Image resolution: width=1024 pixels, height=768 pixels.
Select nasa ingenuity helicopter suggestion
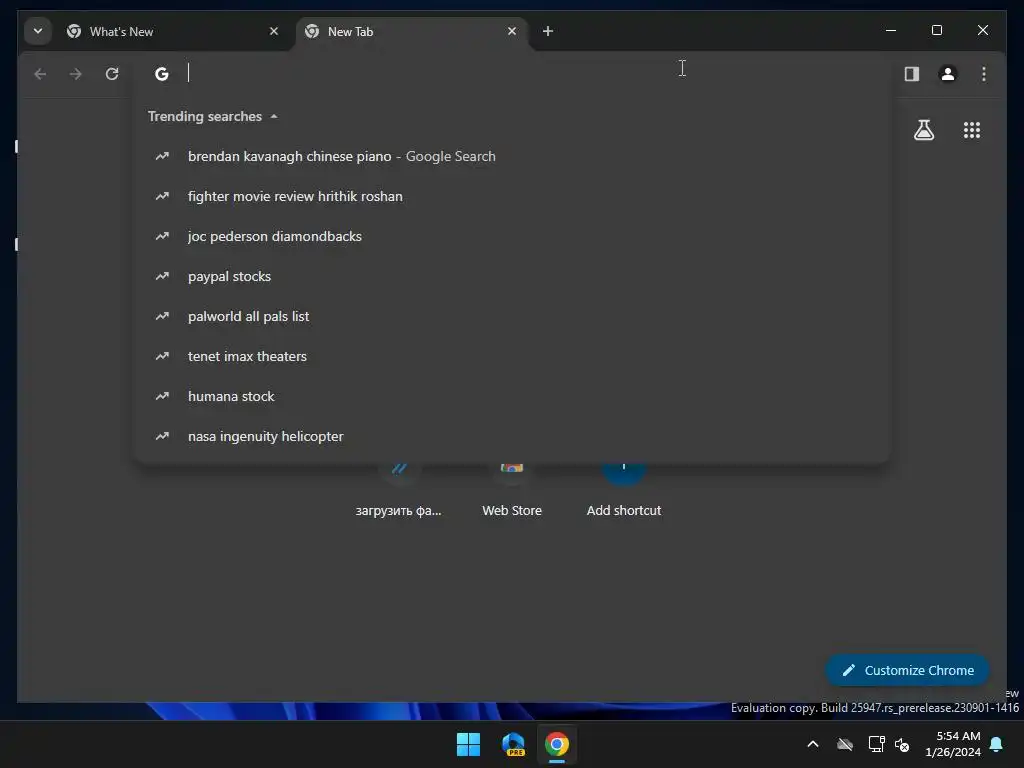pos(512,436)
